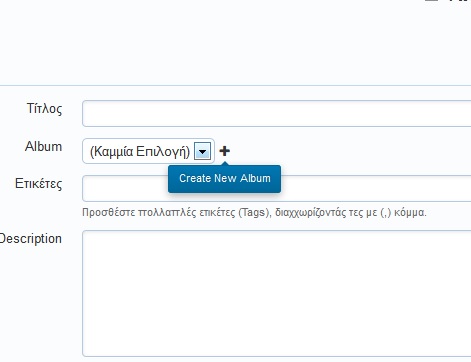
Task: Click the Create New Album tooltip
Action: 224,179
